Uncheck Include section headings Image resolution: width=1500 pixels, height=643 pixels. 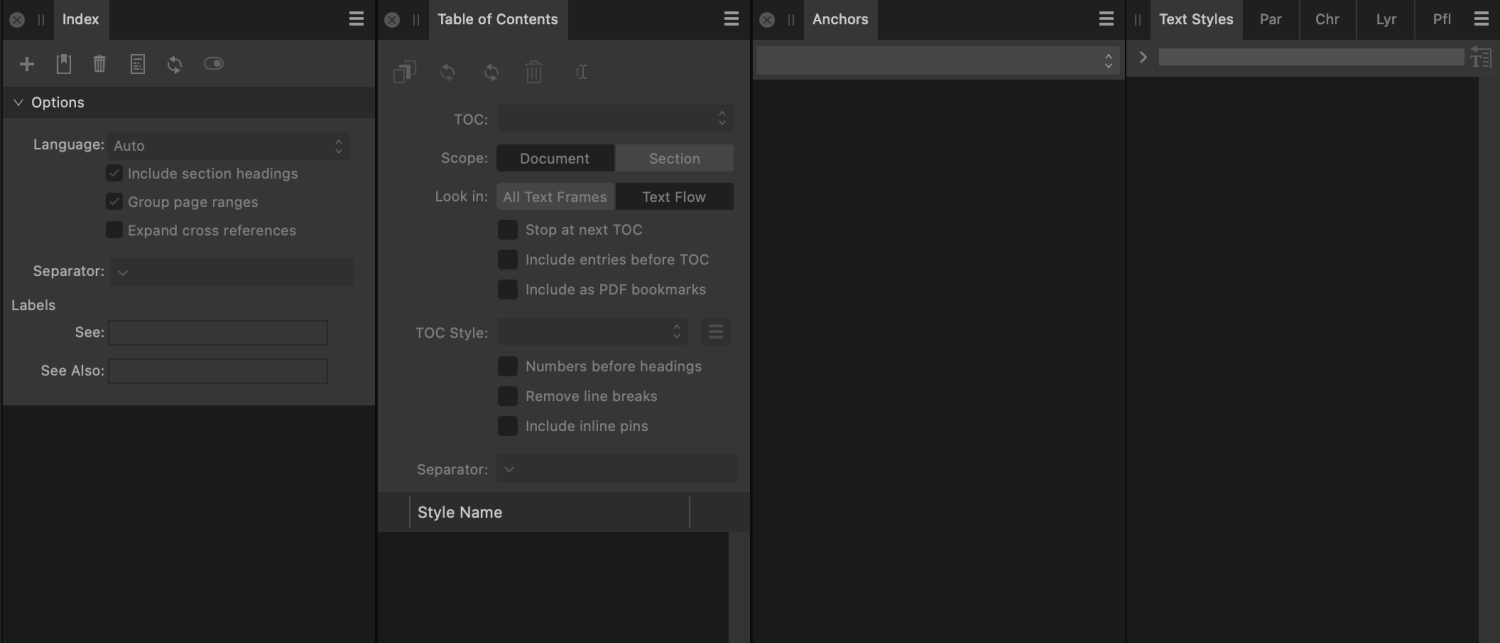tap(114, 172)
